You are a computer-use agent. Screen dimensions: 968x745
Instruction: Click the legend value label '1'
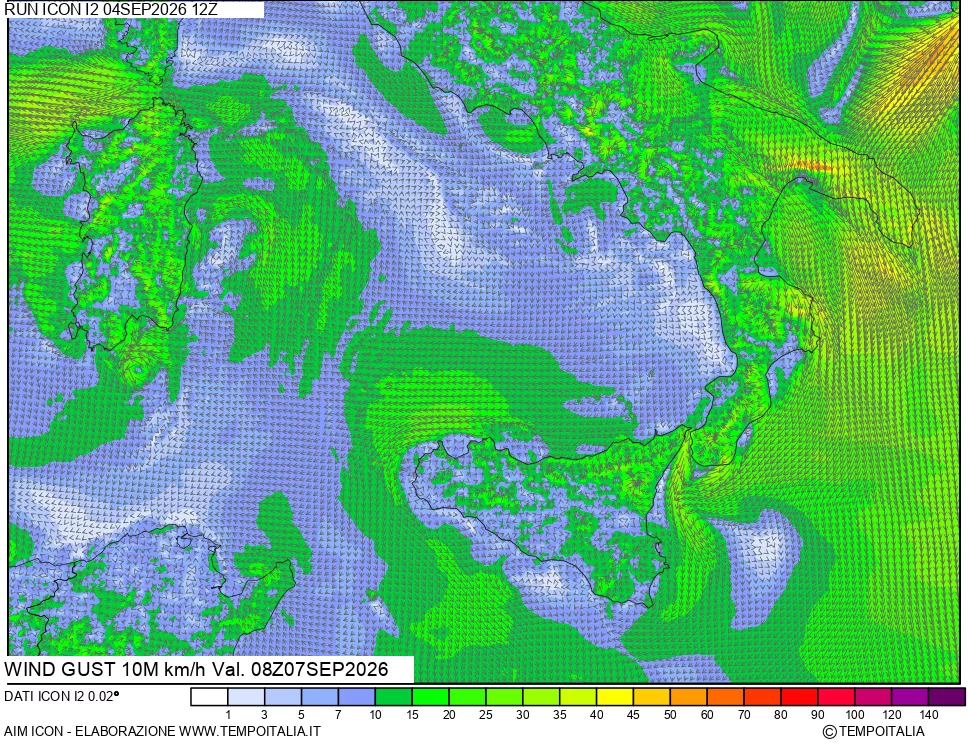pyautogui.click(x=228, y=715)
